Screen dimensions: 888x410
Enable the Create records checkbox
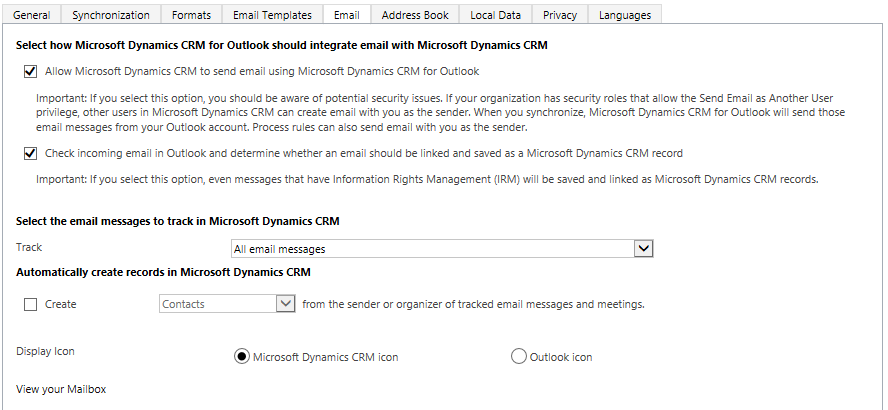[x=30, y=304]
